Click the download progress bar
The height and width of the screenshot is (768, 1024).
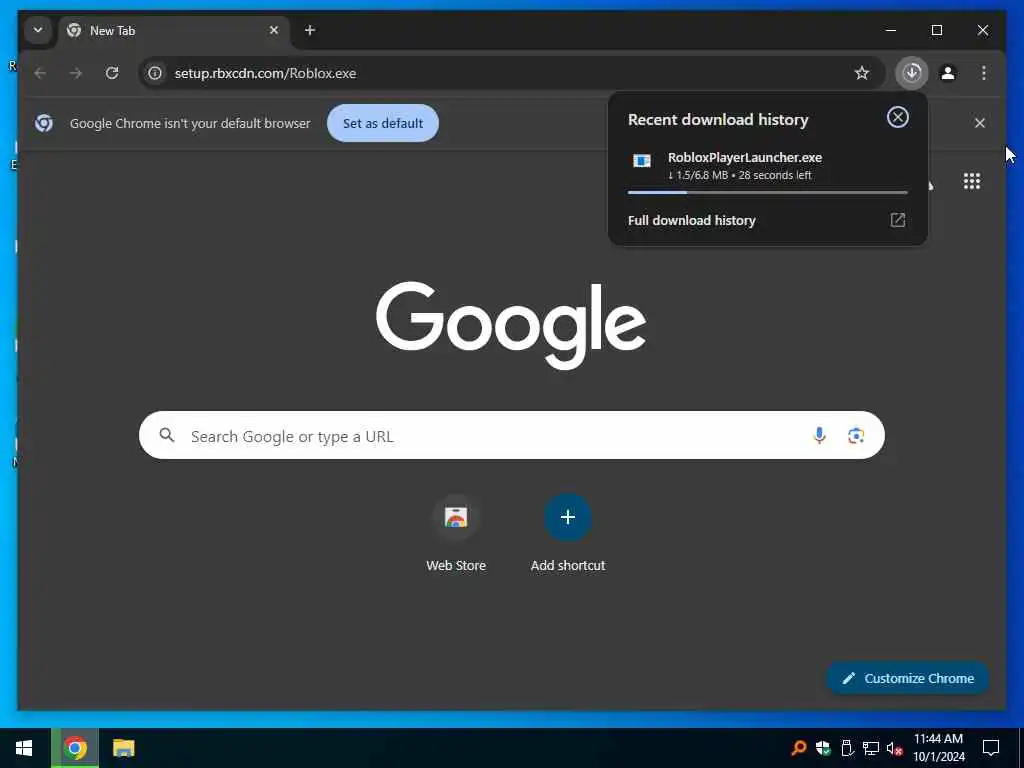[x=767, y=193]
